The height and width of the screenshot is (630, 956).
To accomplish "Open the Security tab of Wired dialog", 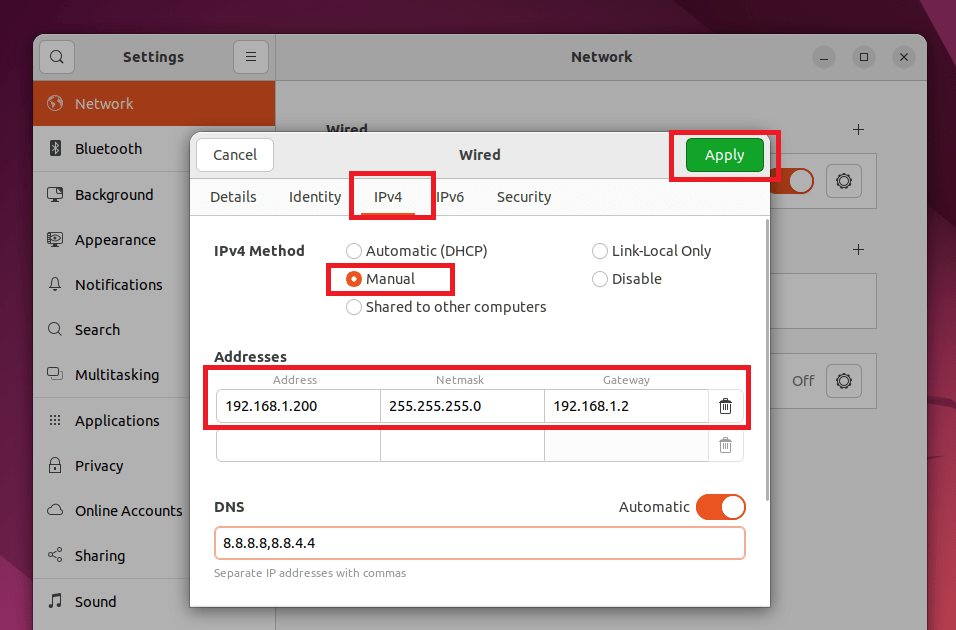I will (523, 197).
